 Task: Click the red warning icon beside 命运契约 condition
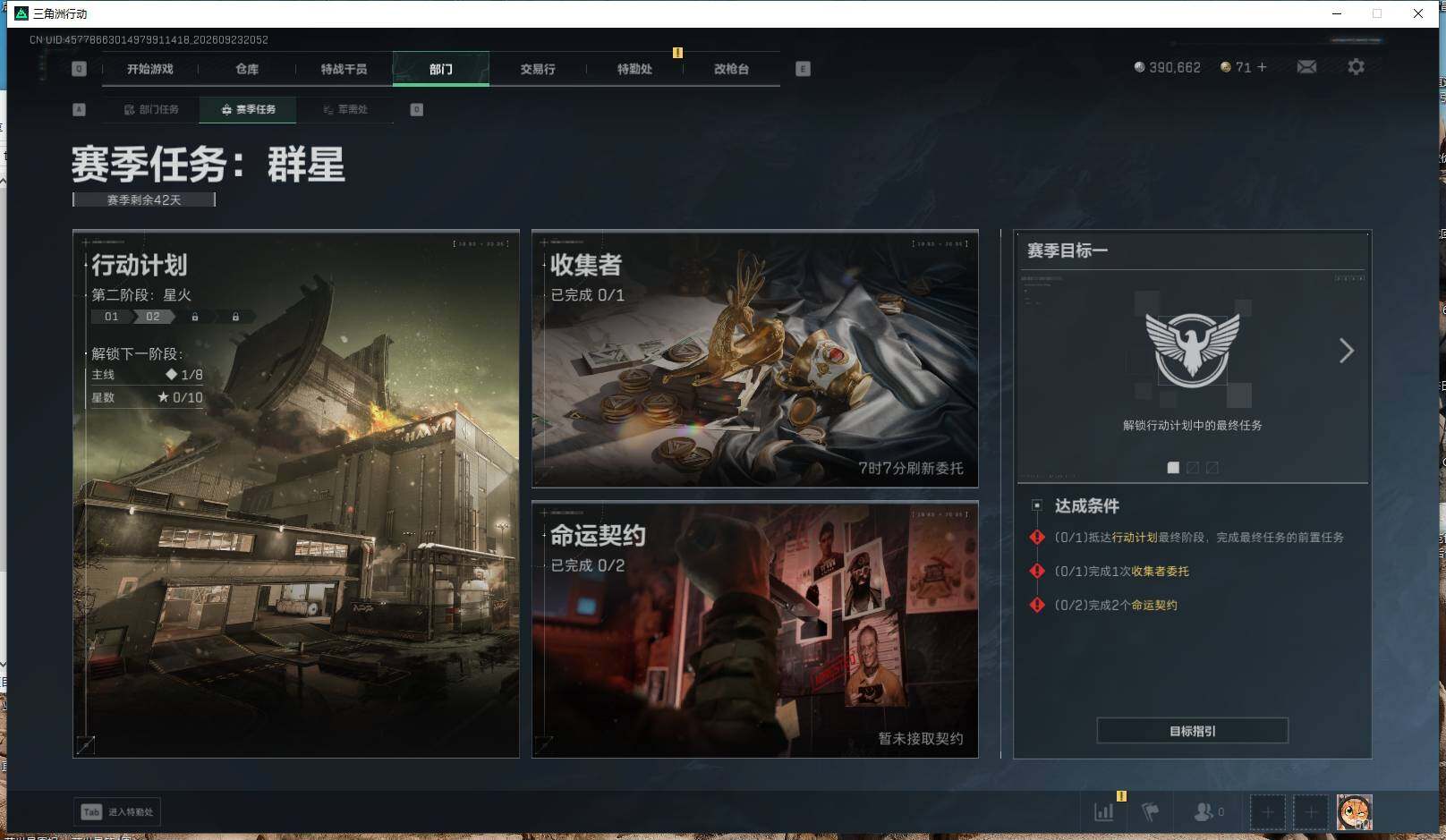1037,605
